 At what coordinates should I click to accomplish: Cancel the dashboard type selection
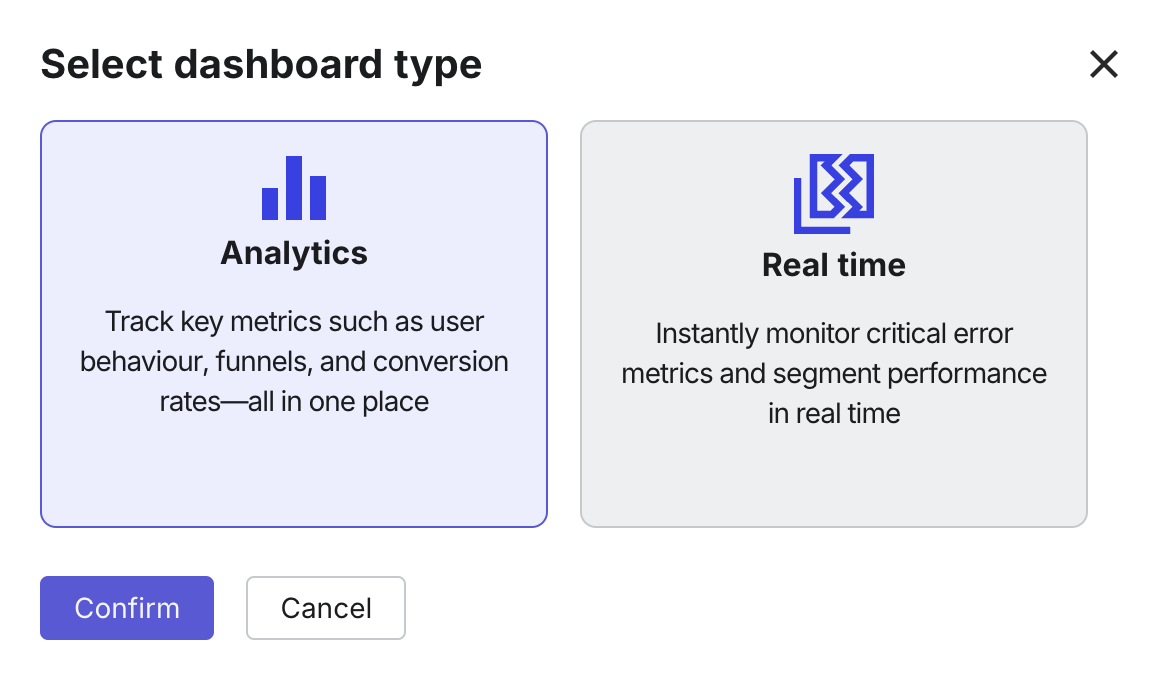tap(326, 608)
